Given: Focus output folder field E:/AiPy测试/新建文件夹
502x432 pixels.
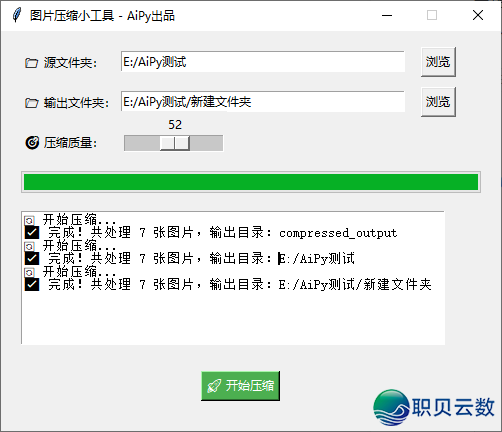Looking at the screenshot, I should tap(263, 102).
